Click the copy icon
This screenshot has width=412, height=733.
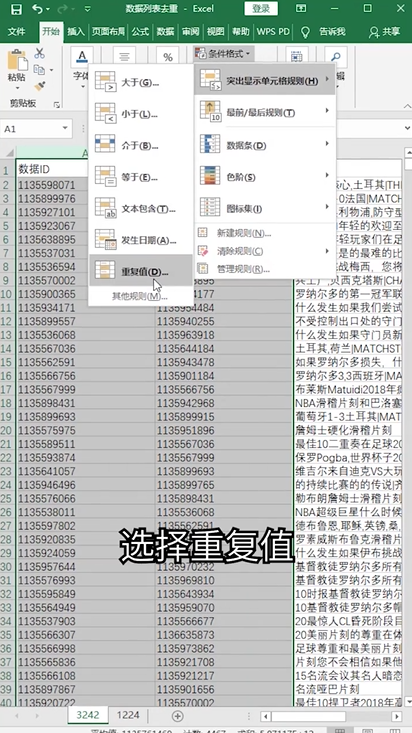[39, 70]
